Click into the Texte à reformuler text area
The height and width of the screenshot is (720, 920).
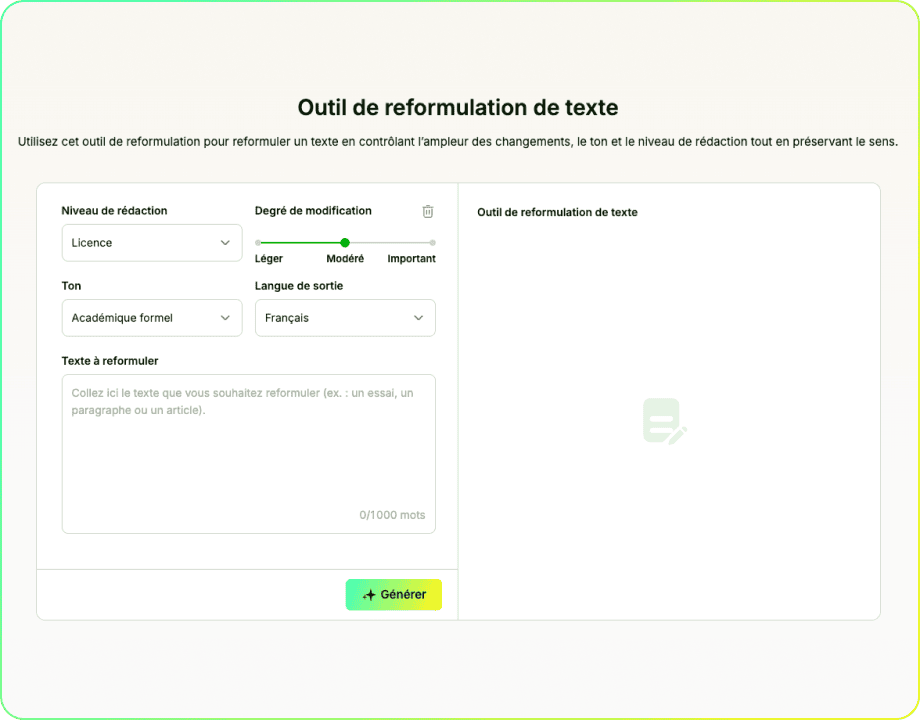pos(249,454)
